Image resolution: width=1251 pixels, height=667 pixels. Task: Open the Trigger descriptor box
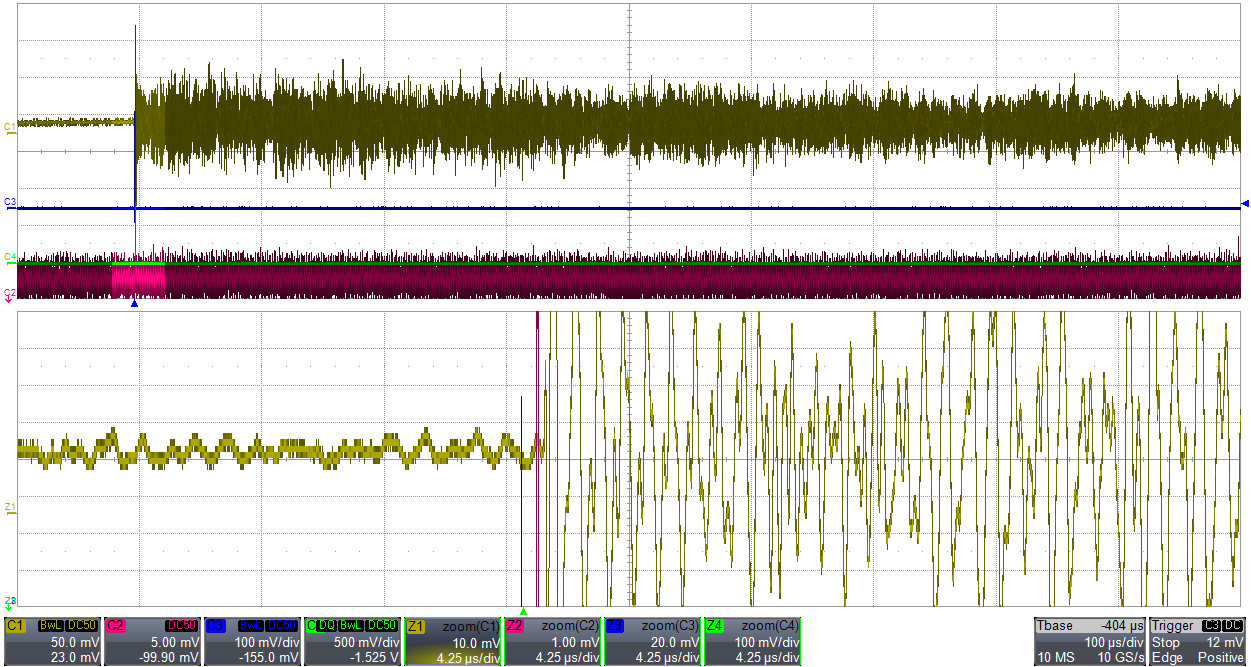point(1198,641)
